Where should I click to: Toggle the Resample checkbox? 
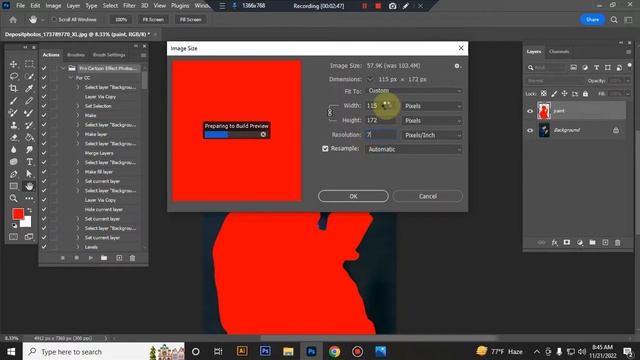[325, 149]
